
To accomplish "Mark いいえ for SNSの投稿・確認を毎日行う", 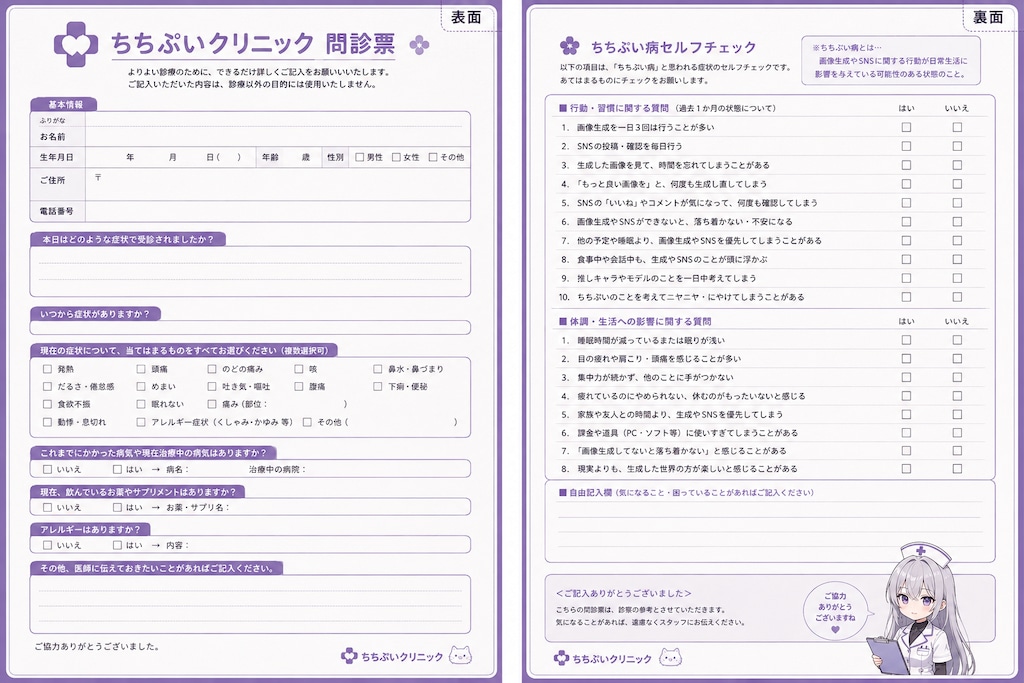I will coord(957,146).
